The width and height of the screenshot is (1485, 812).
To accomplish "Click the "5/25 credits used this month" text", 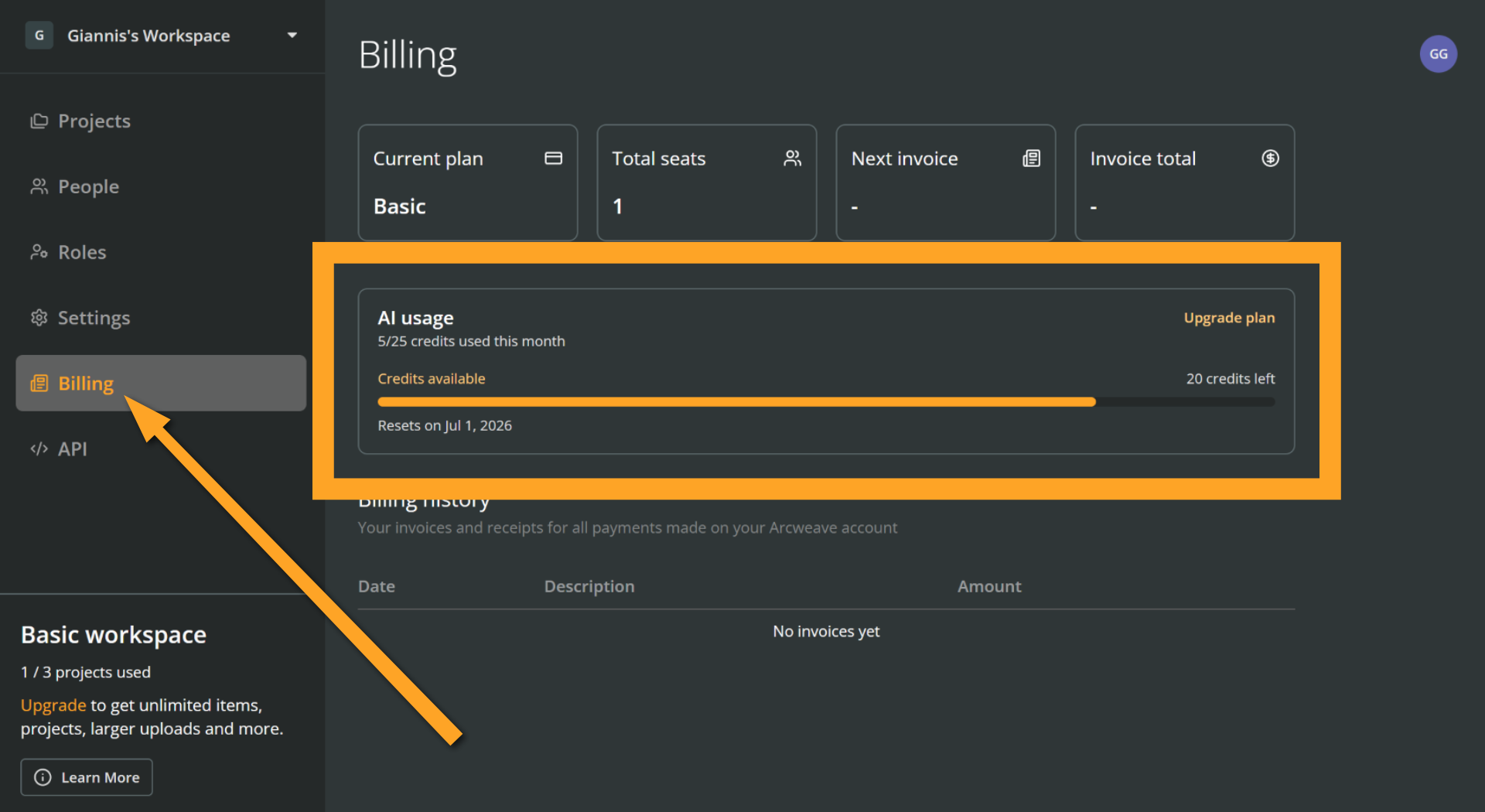I will coord(471,341).
